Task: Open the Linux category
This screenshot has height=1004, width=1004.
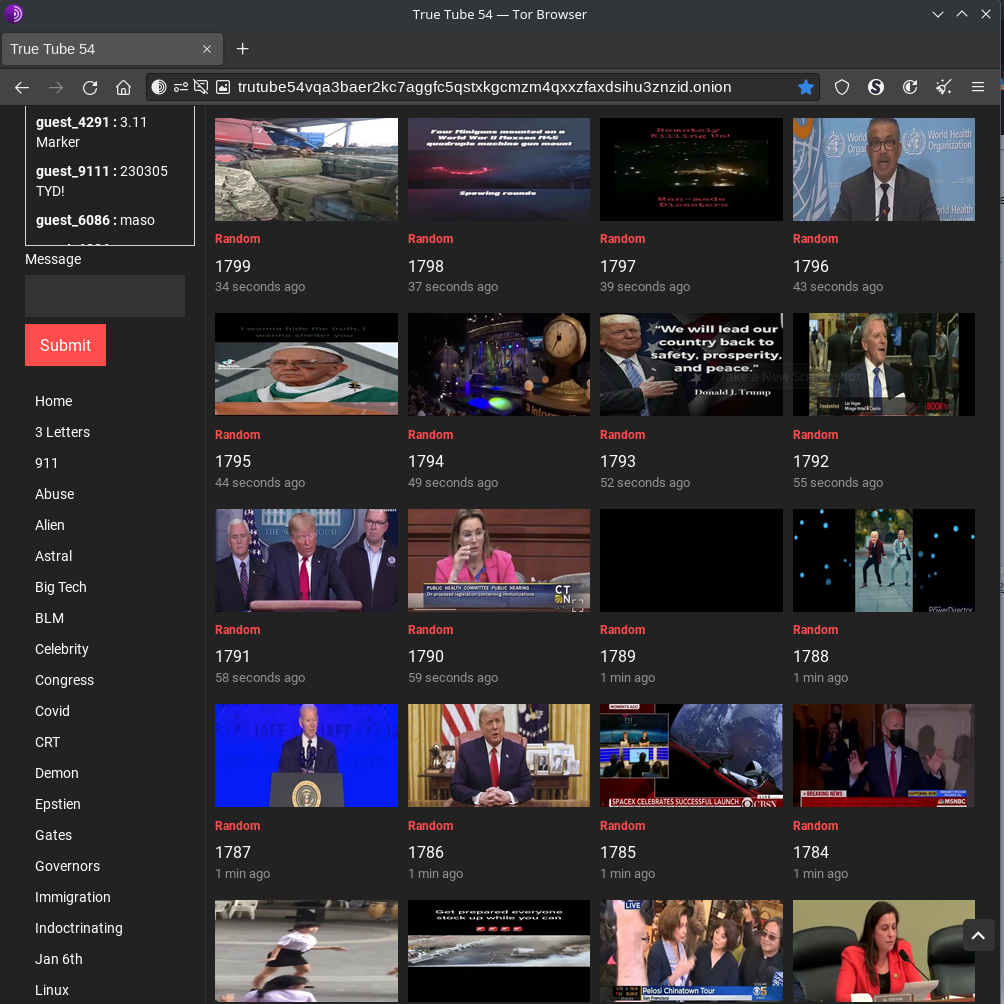Action: point(52,990)
